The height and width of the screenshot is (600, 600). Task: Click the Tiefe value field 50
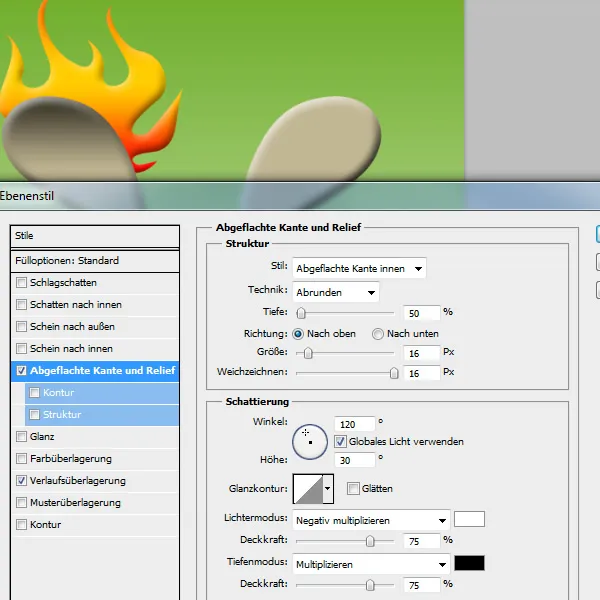(x=421, y=313)
